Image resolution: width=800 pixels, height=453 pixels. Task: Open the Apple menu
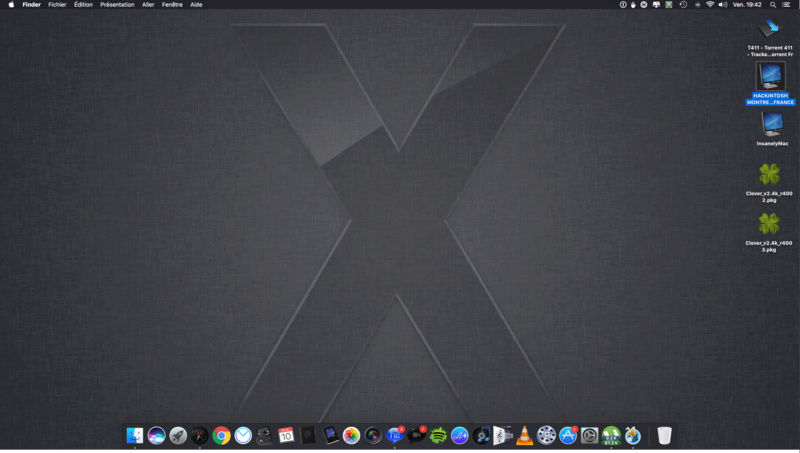11,5
